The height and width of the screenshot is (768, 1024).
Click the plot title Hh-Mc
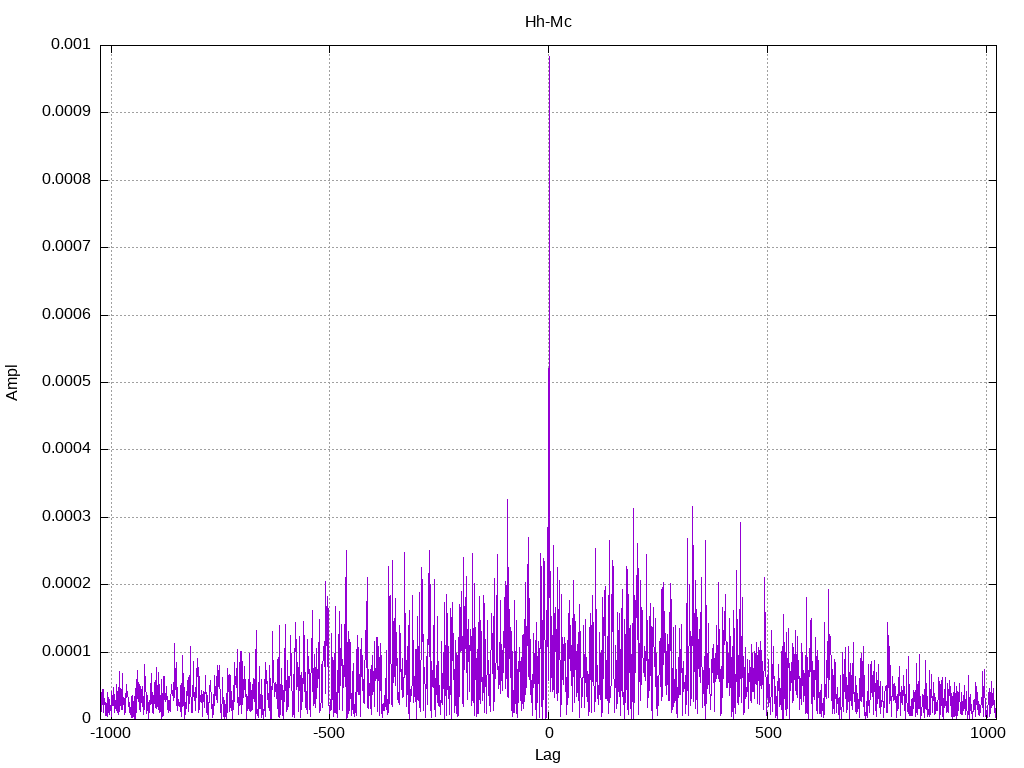tap(548, 22)
